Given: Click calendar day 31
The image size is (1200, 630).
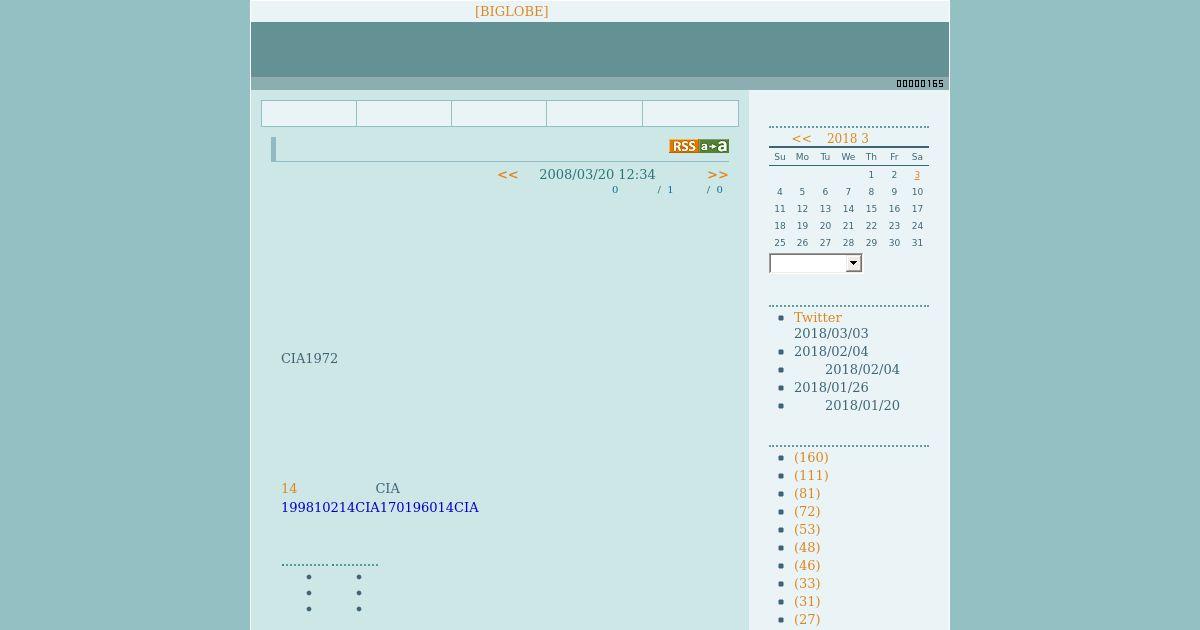Looking at the screenshot, I should pos(917,243).
